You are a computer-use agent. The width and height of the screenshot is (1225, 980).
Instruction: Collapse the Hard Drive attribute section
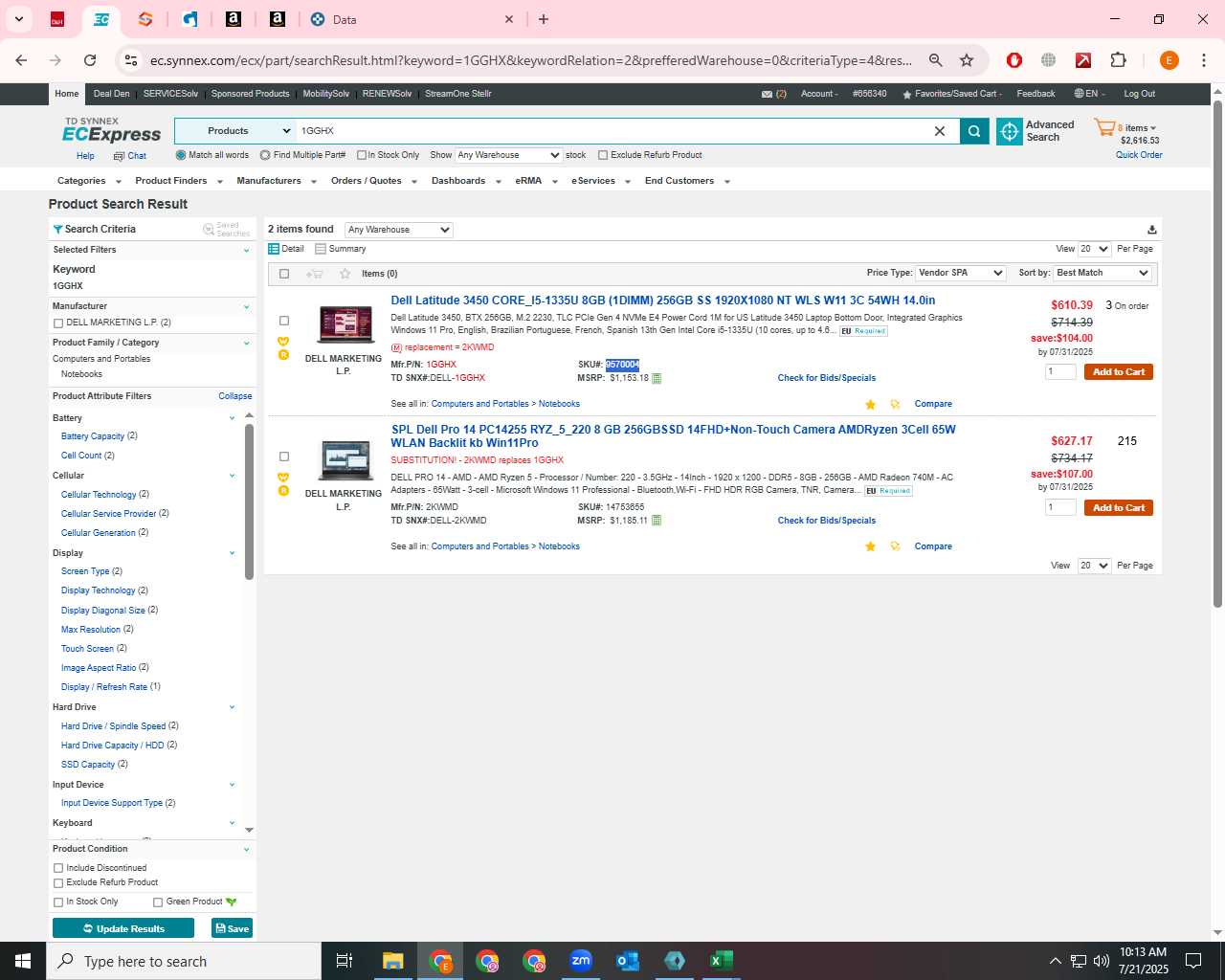[x=232, y=707]
